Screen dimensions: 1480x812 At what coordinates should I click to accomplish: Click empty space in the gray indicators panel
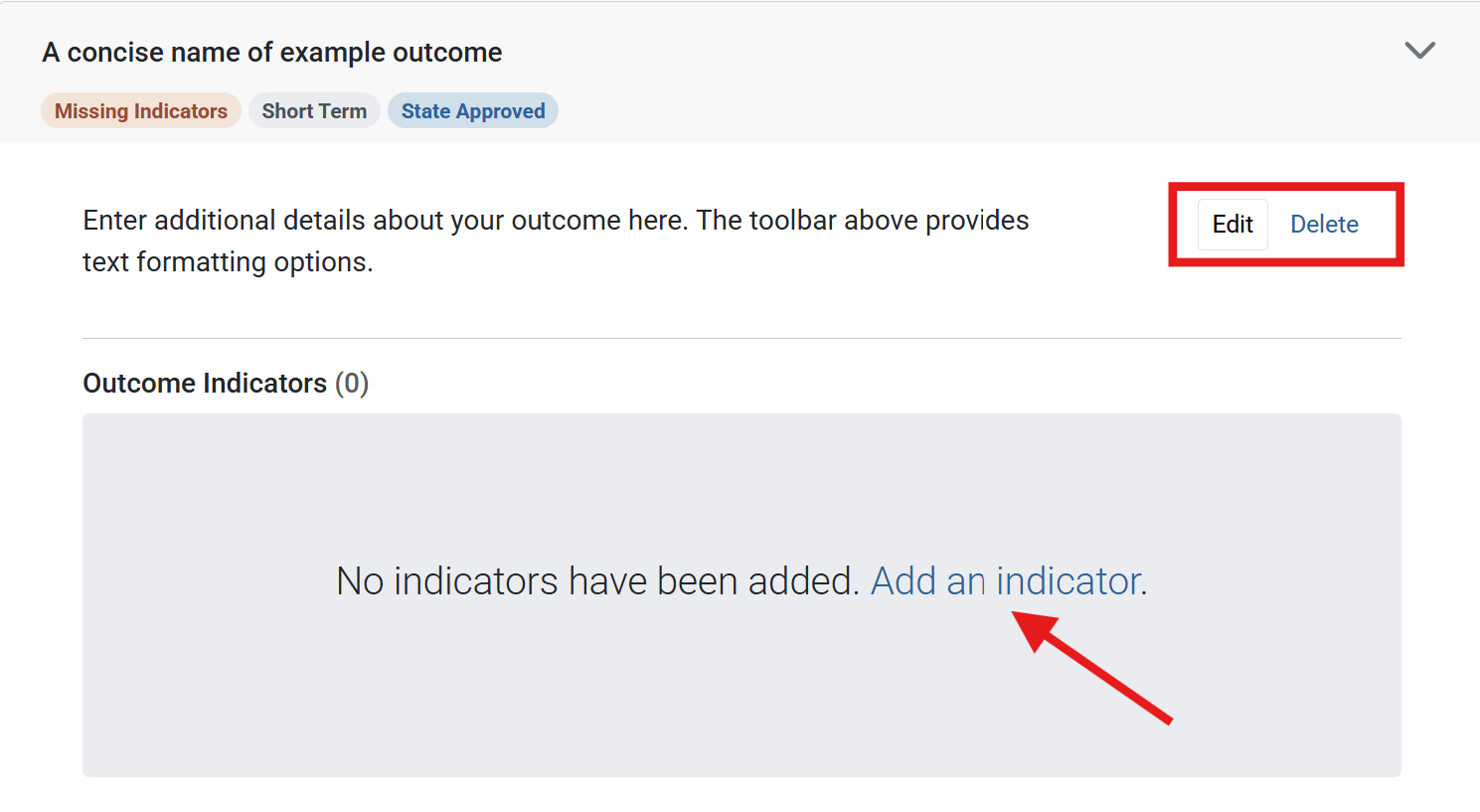pyautogui.click(x=398, y=696)
